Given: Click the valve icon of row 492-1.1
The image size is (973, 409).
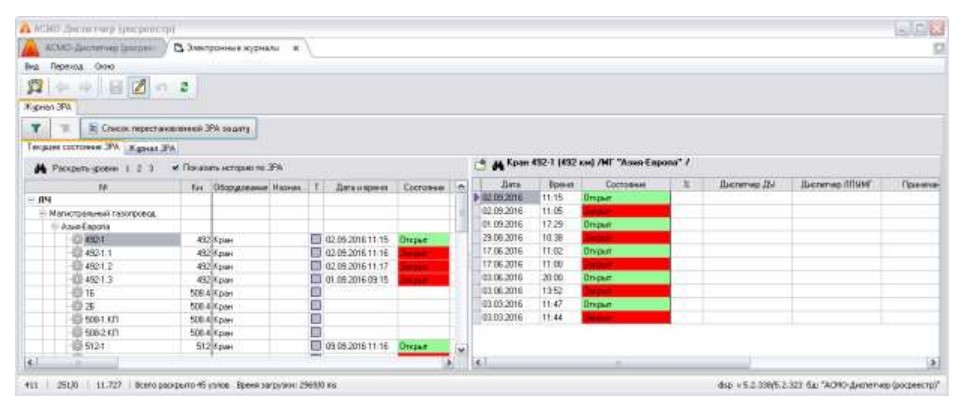Looking at the screenshot, I should (78, 252).
